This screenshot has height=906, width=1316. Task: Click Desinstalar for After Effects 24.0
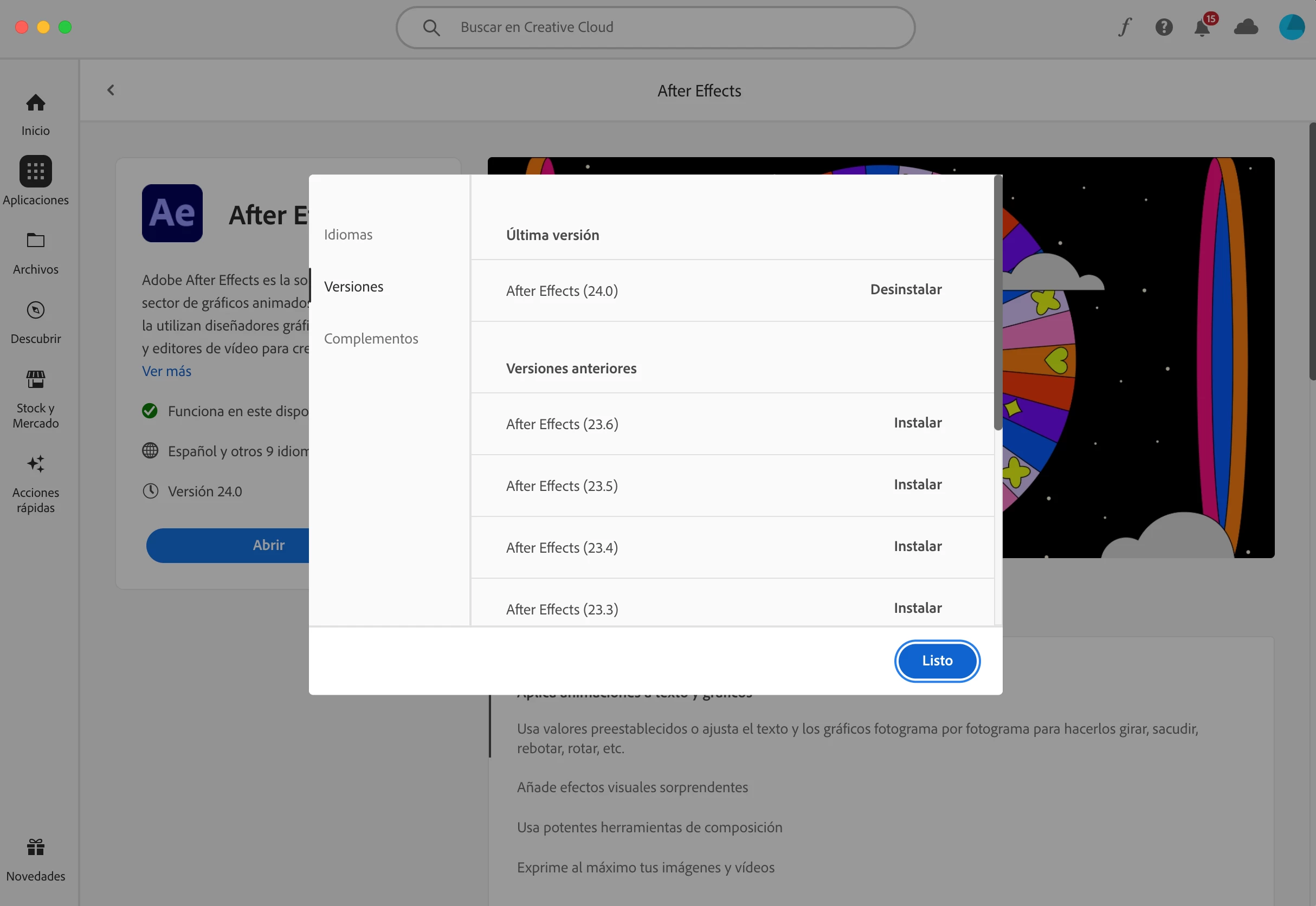pos(906,289)
